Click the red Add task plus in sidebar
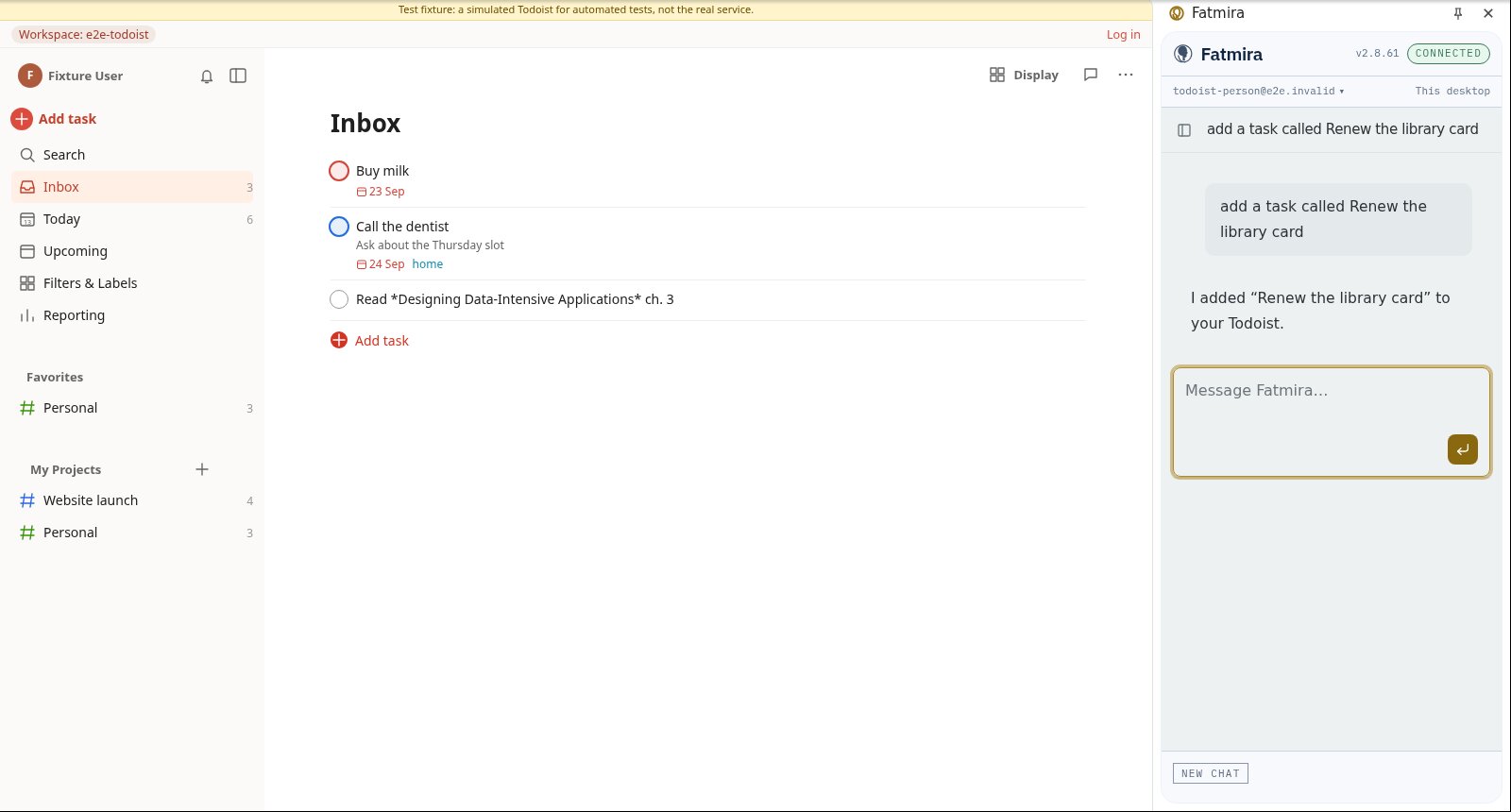The height and width of the screenshot is (812, 1511). [x=22, y=119]
